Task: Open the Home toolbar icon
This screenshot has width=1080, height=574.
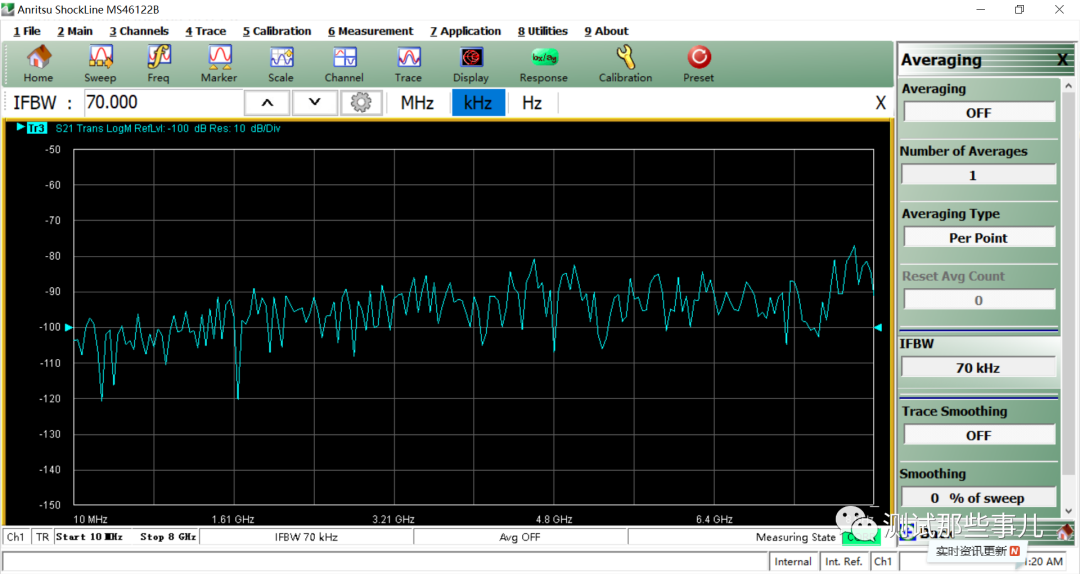Action: (39, 64)
